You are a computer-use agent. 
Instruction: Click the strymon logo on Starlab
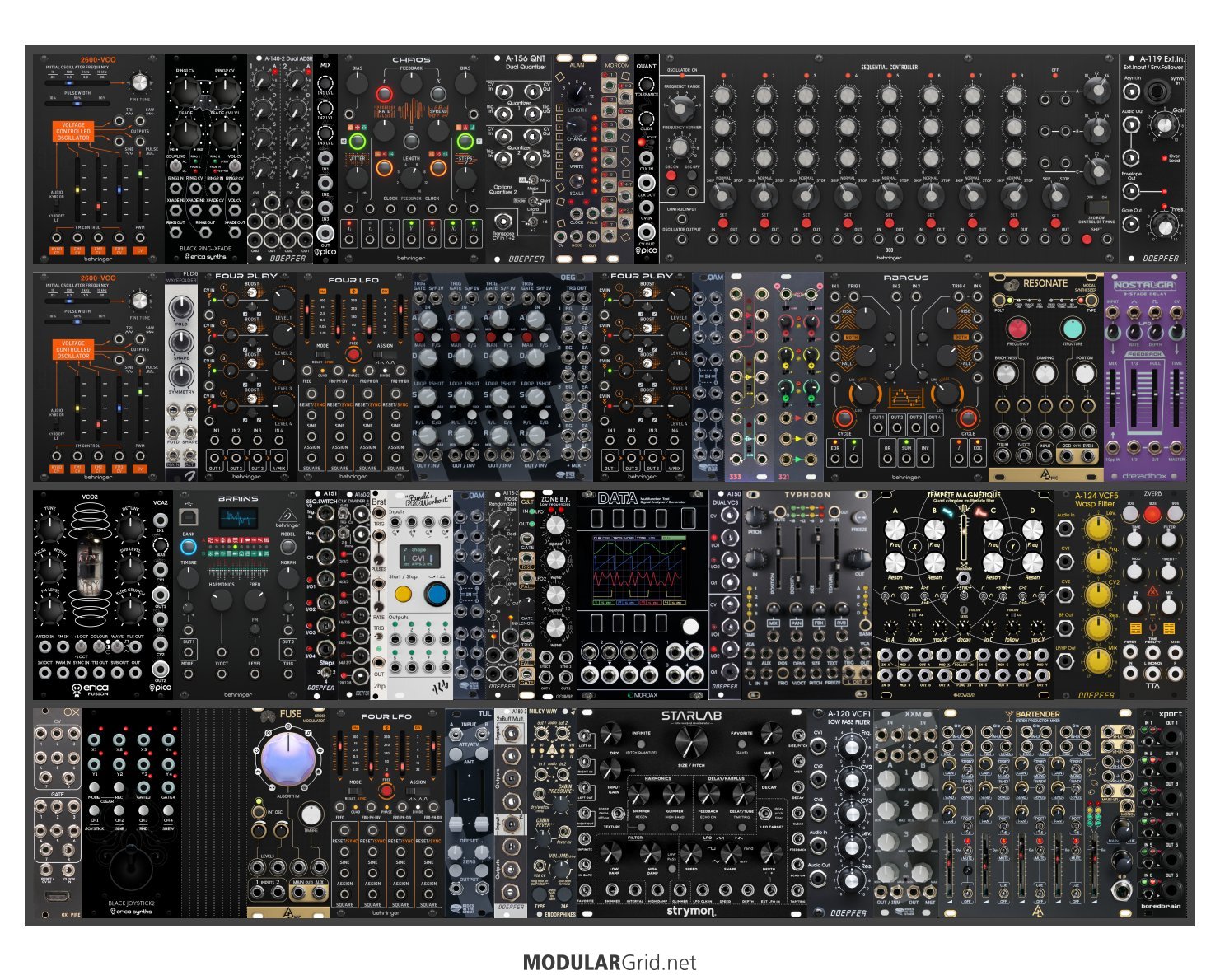[x=691, y=910]
